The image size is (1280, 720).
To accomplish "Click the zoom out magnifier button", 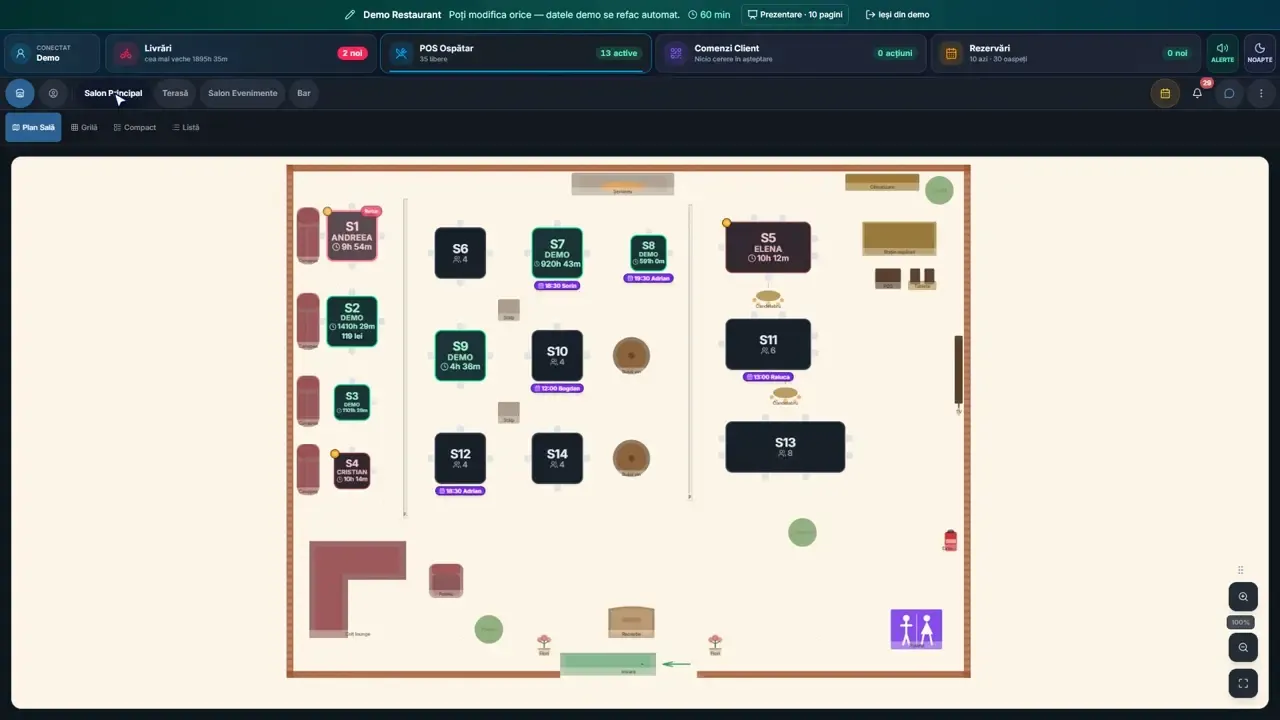I will click(x=1243, y=647).
